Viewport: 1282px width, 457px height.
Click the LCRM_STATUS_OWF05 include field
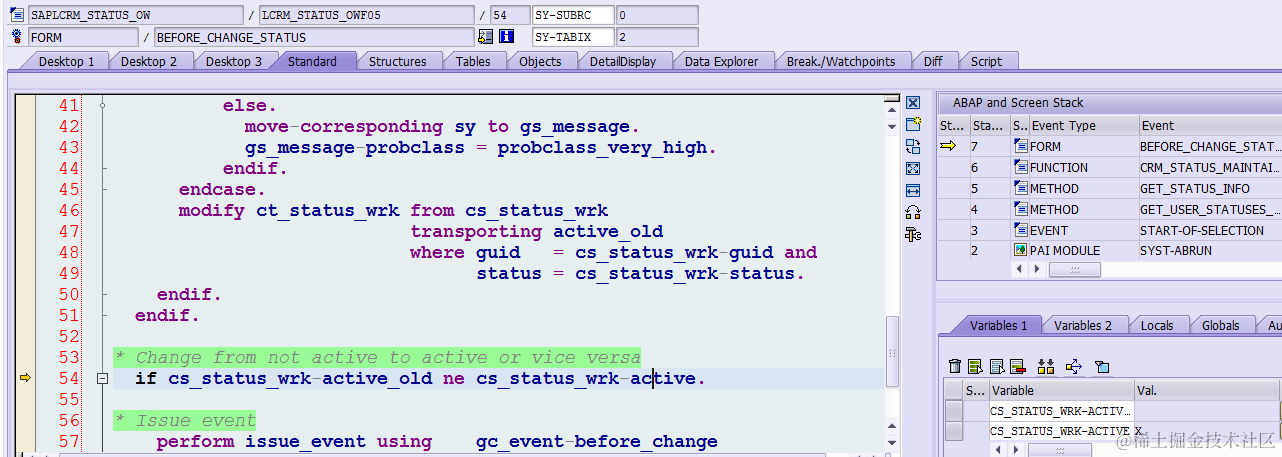(366, 15)
